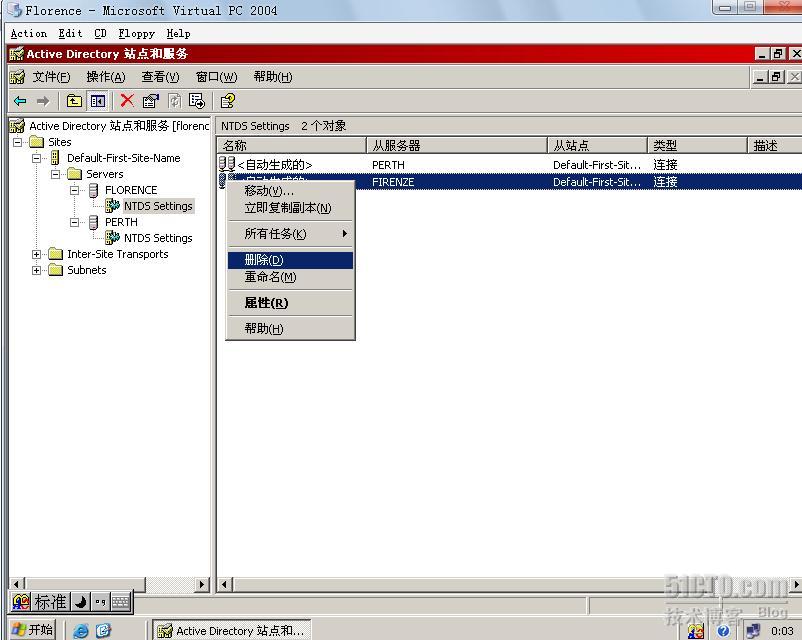Expand the Inter-Site Transports node
This screenshot has height=640, width=802.
tap(36, 254)
